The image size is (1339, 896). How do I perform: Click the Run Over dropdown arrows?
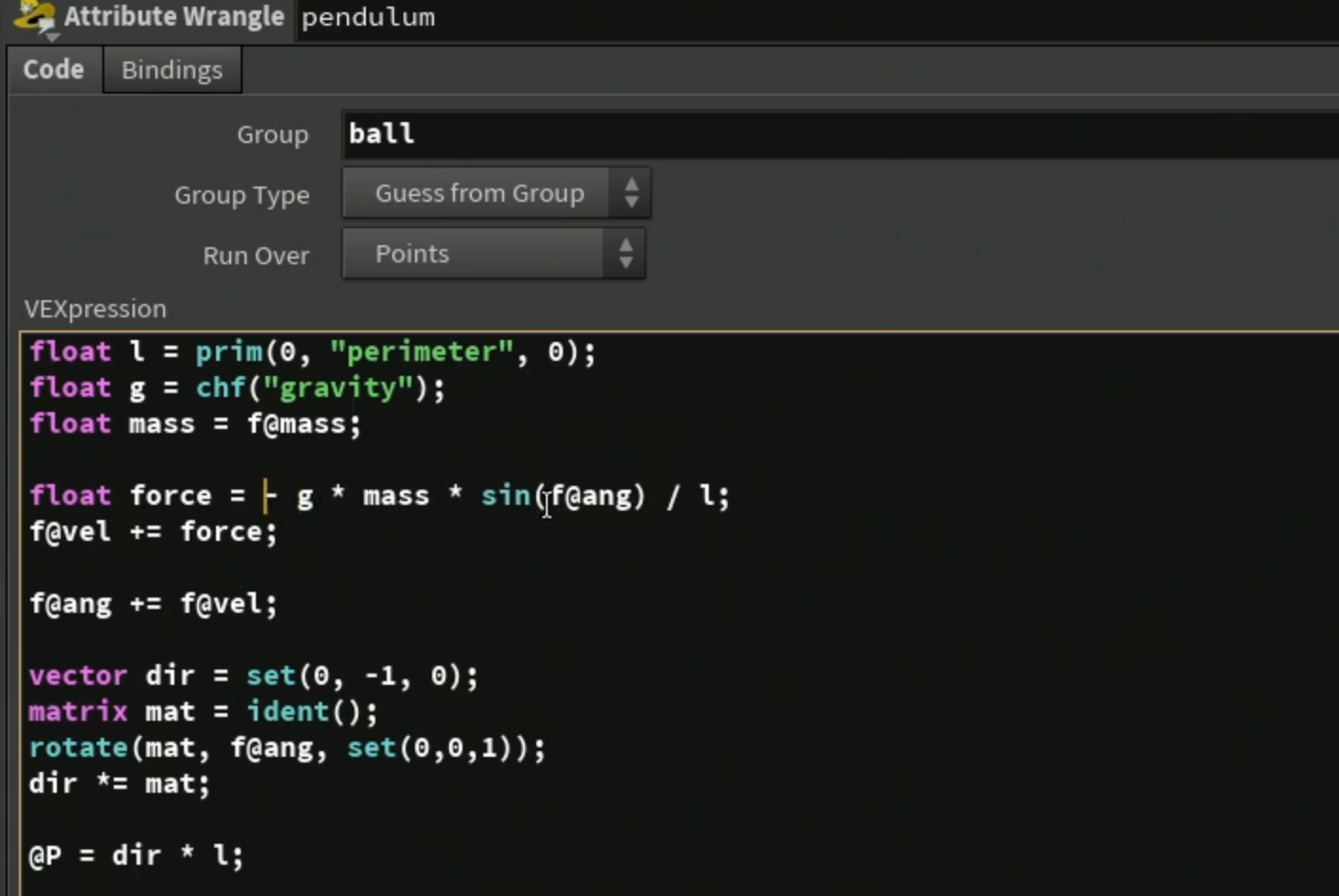coord(625,254)
